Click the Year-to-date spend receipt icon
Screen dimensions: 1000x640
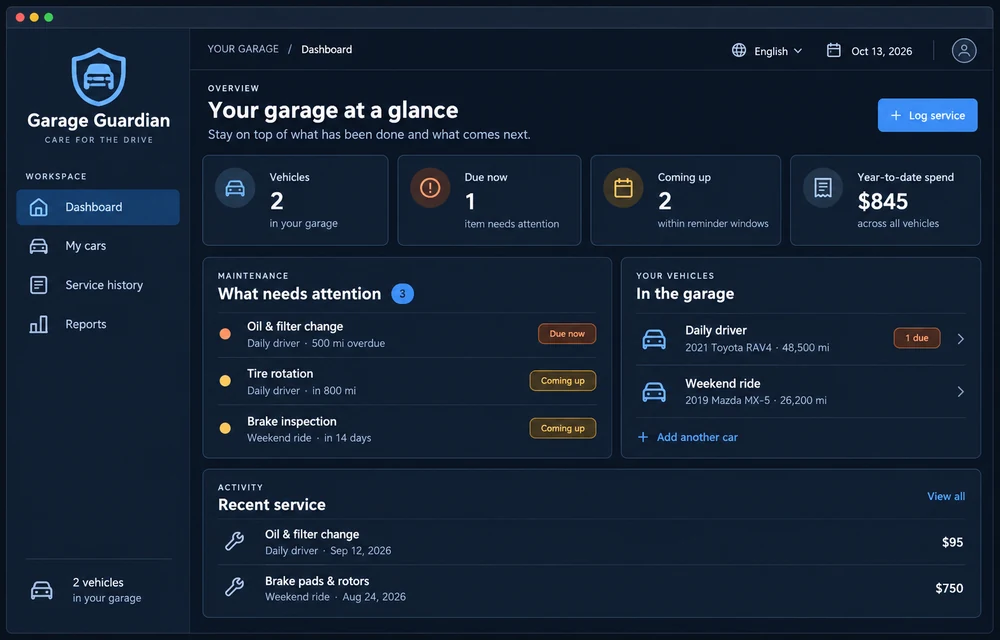(x=823, y=188)
